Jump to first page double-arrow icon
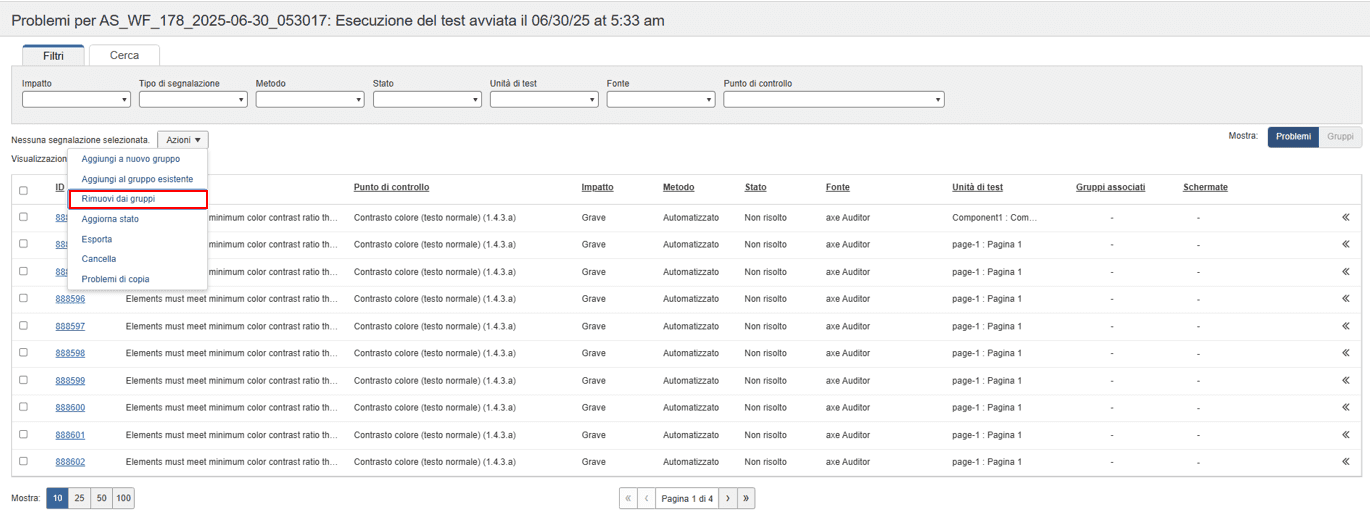The width and height of the screenshot is (1370, 530). click(628, 498)
